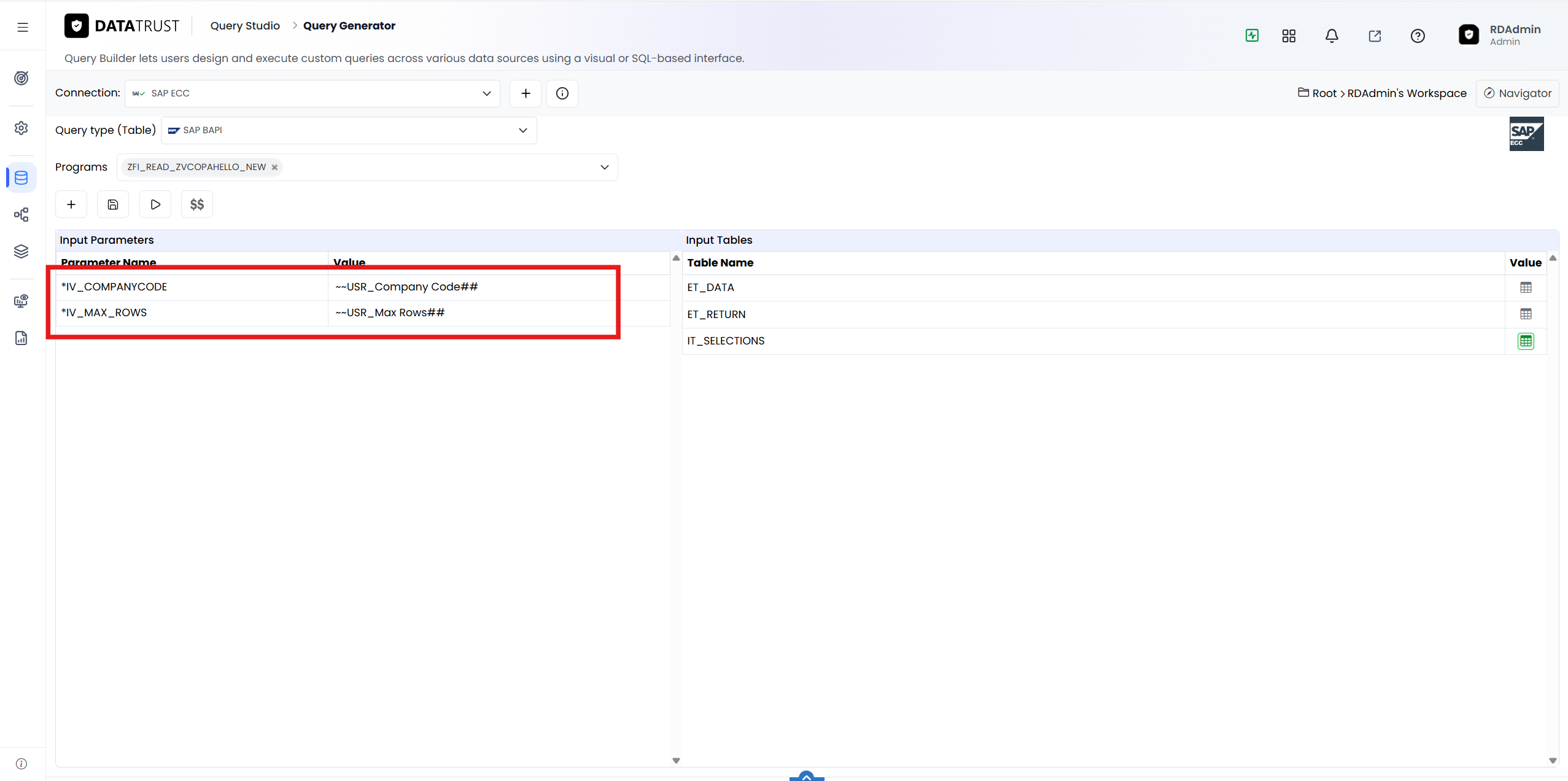Open the activity monitor icon in header
1568x781 pixels.
tap(1252, 36)
